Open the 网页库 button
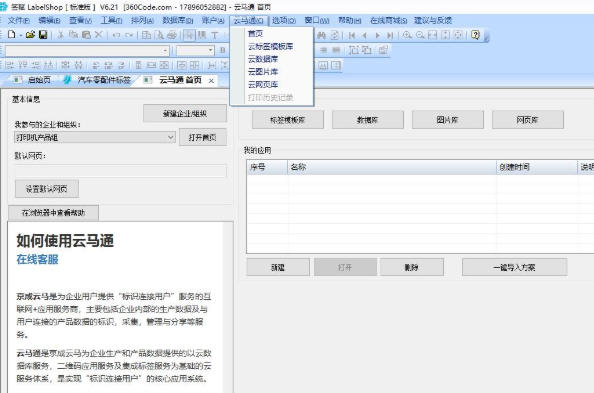Screen dimensions: 594x393 coord(528,120)
